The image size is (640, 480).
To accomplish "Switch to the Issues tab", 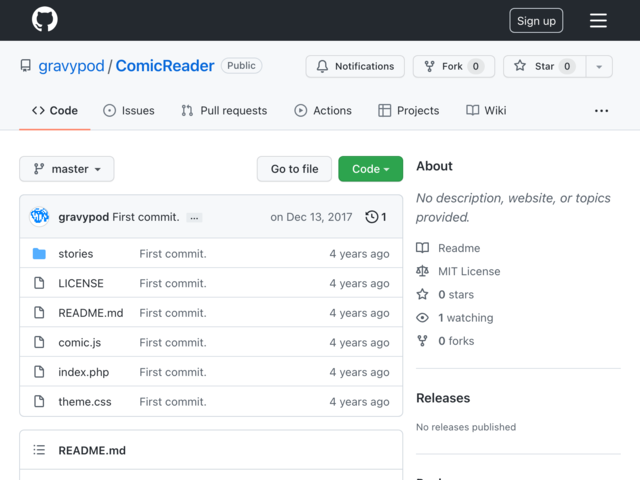I will (x=129, y=111).
